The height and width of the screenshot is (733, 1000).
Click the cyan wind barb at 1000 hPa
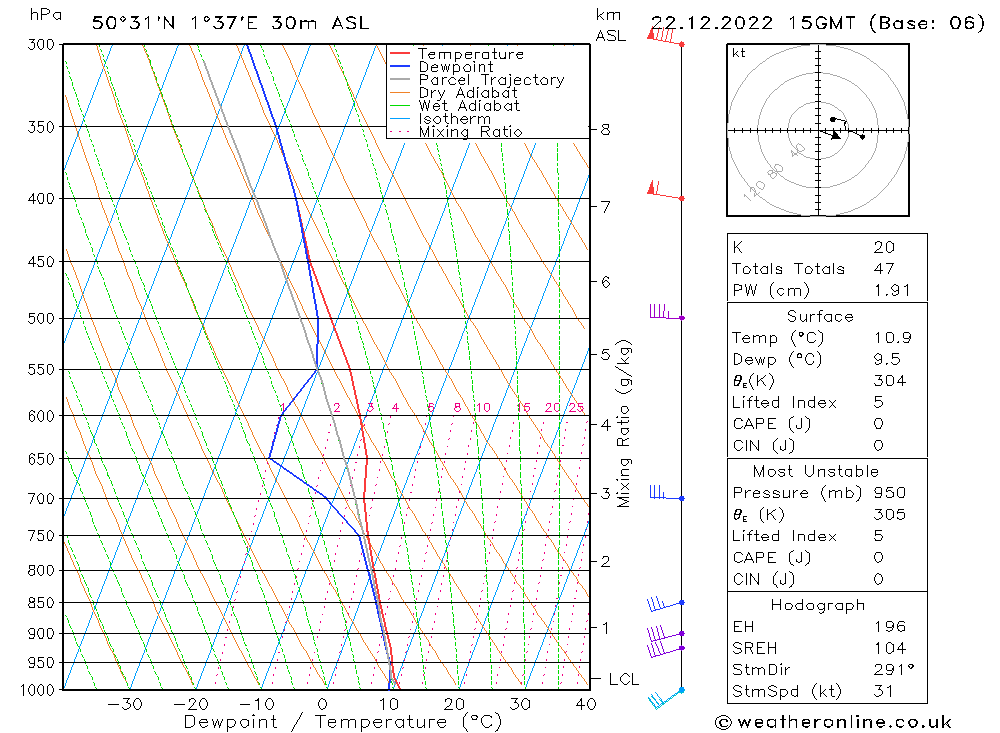665,699
